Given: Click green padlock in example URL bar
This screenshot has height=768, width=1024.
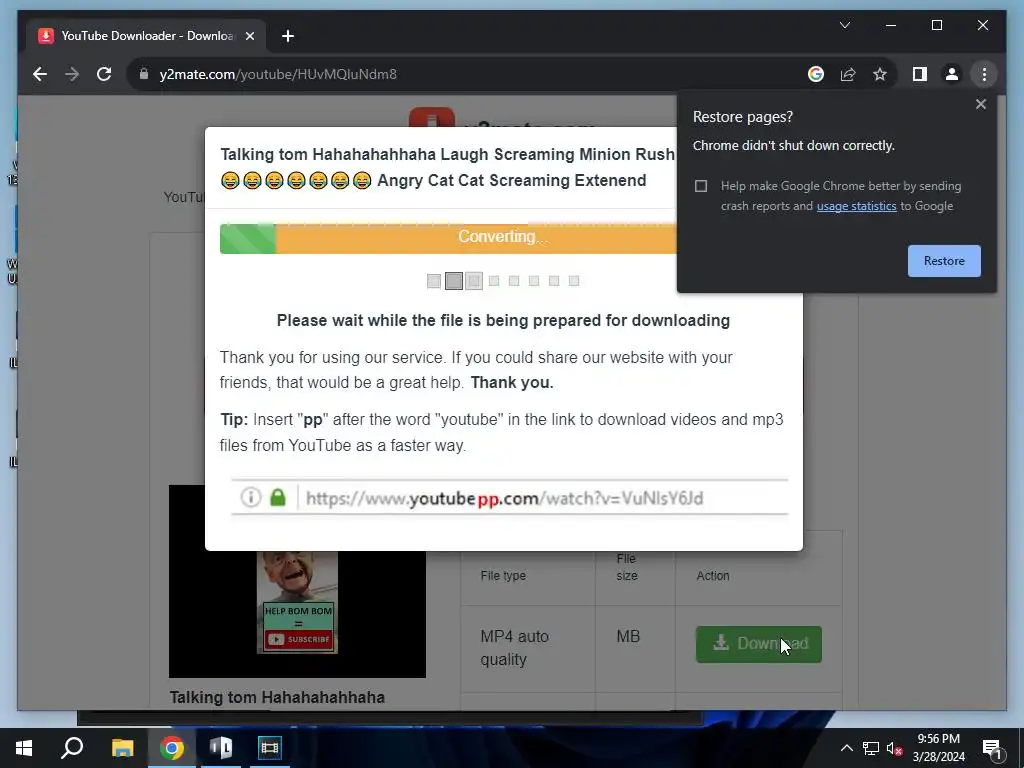Looking at the screenshot, I should 278,498.
